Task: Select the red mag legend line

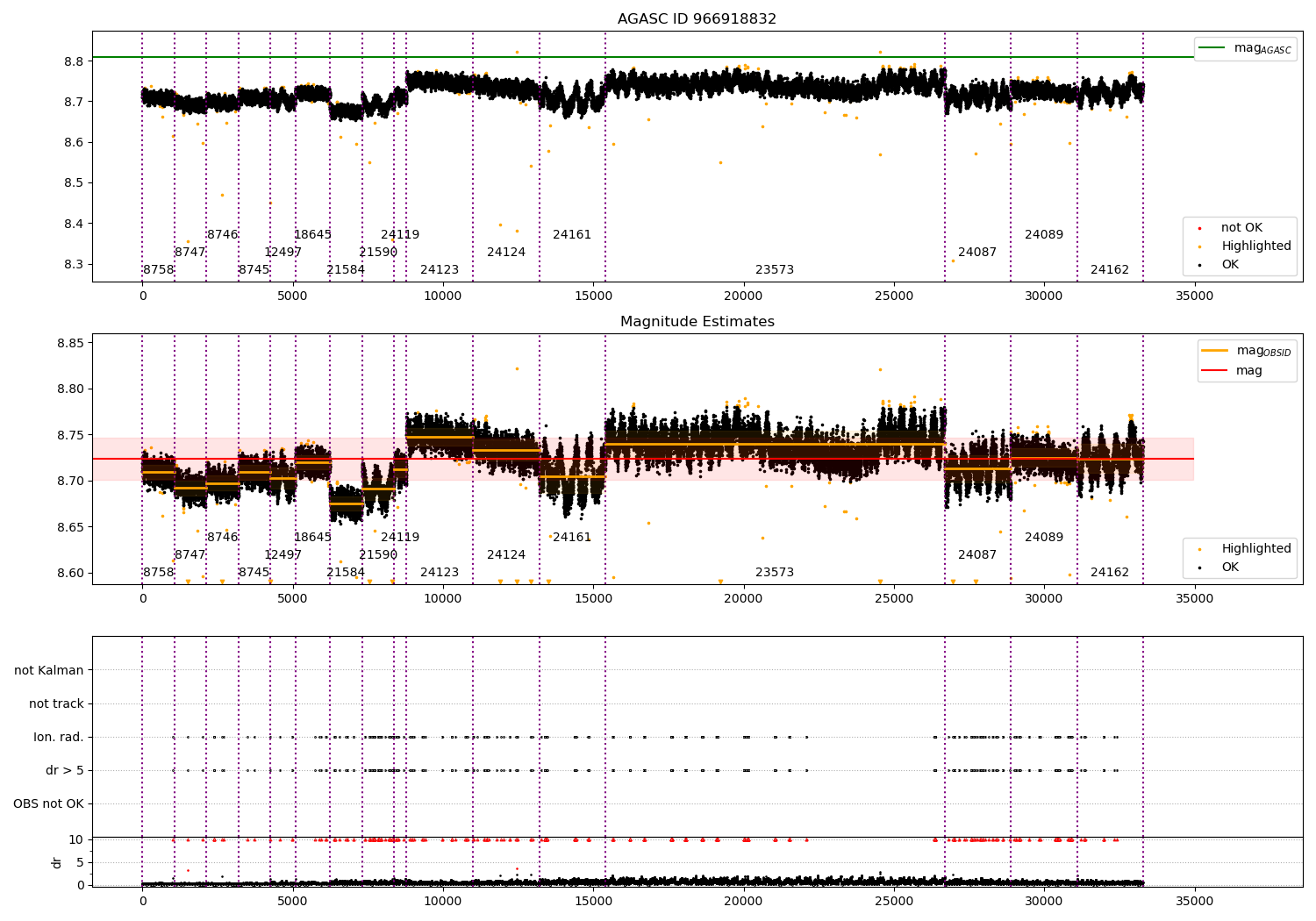Action: [x=1215, y=370]
